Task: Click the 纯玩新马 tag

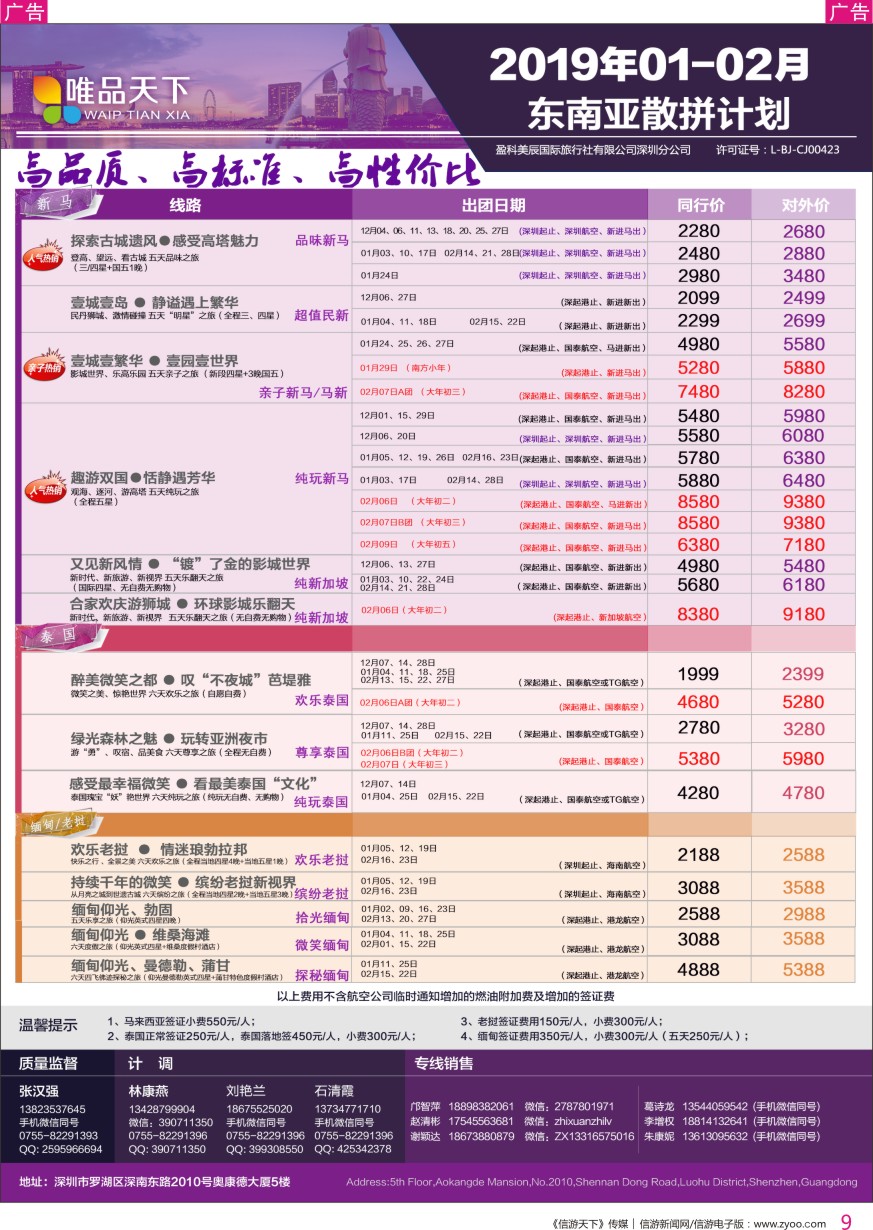Action: point(321,478)
